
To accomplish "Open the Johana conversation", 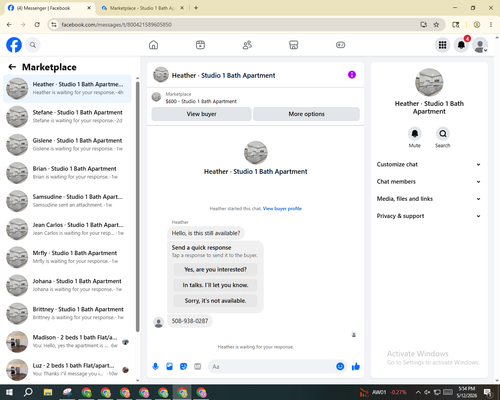I will [x=67, y=285].
